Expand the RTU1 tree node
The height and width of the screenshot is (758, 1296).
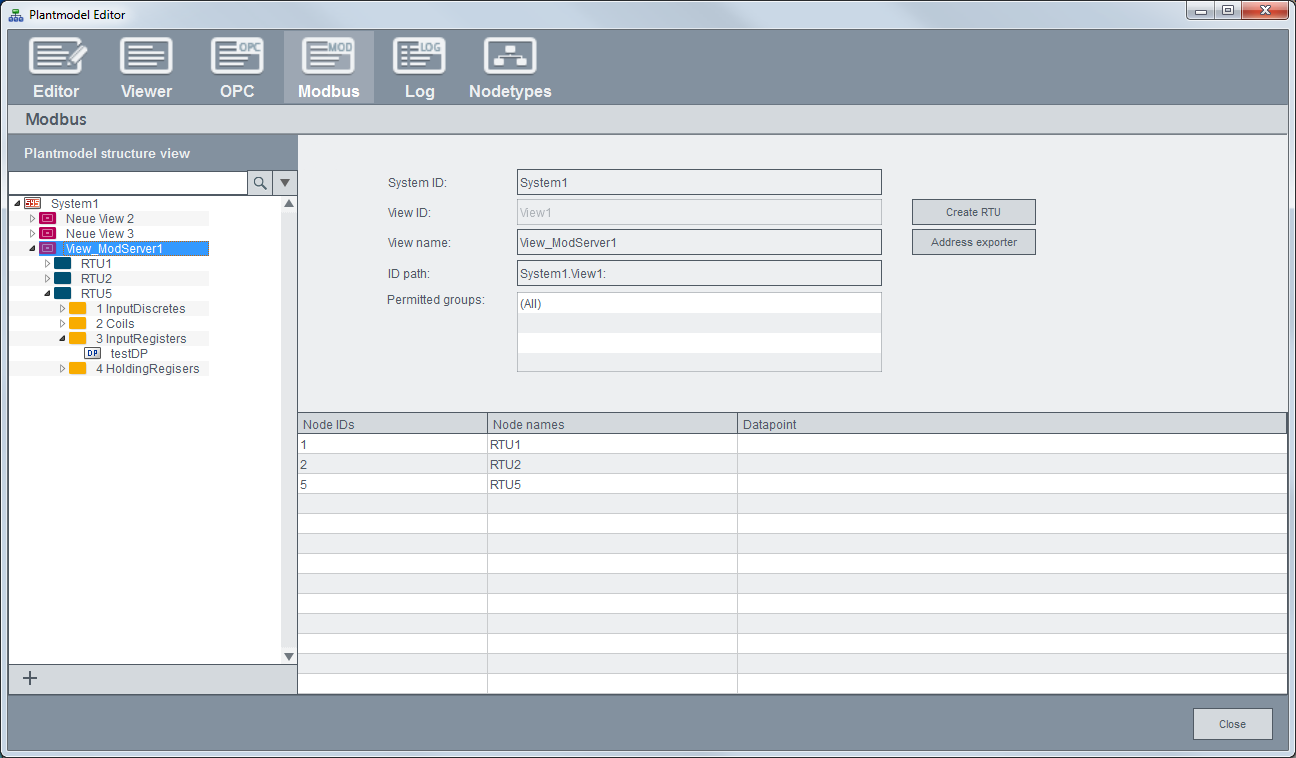(47, 263)
